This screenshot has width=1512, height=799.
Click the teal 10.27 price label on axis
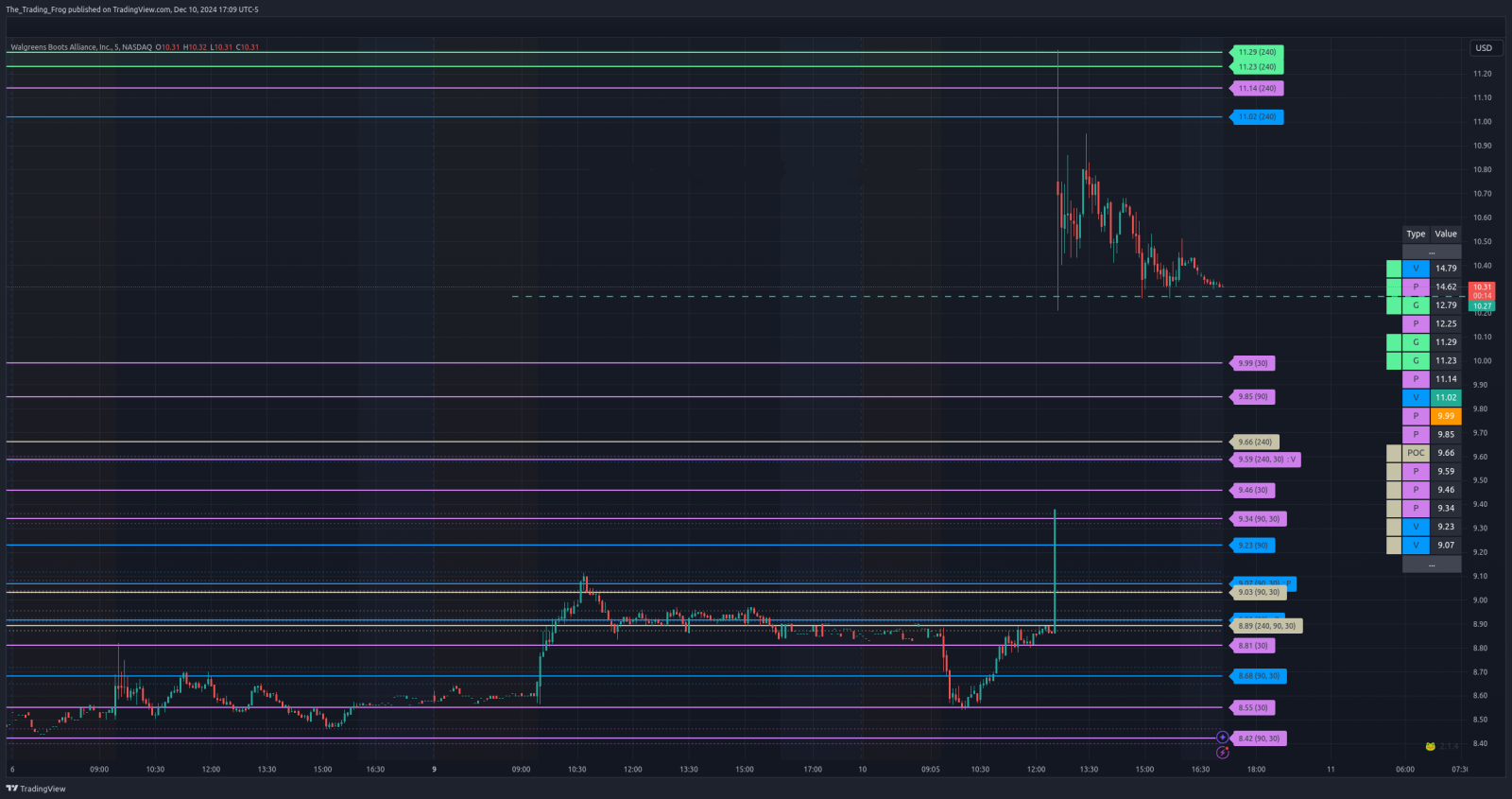tap(1482, 306)
